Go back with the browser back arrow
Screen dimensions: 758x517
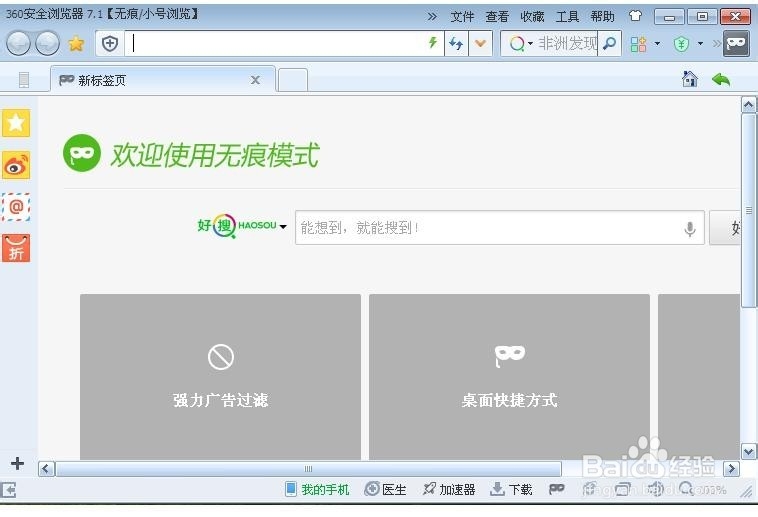18,44
